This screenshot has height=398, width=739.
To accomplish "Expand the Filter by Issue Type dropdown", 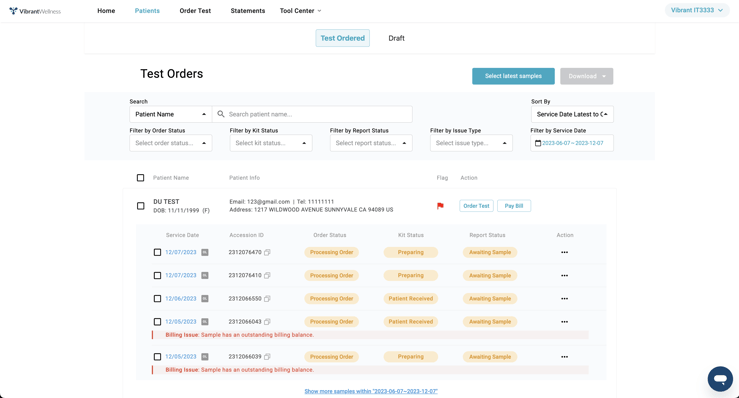I will (x=471, y=143).
